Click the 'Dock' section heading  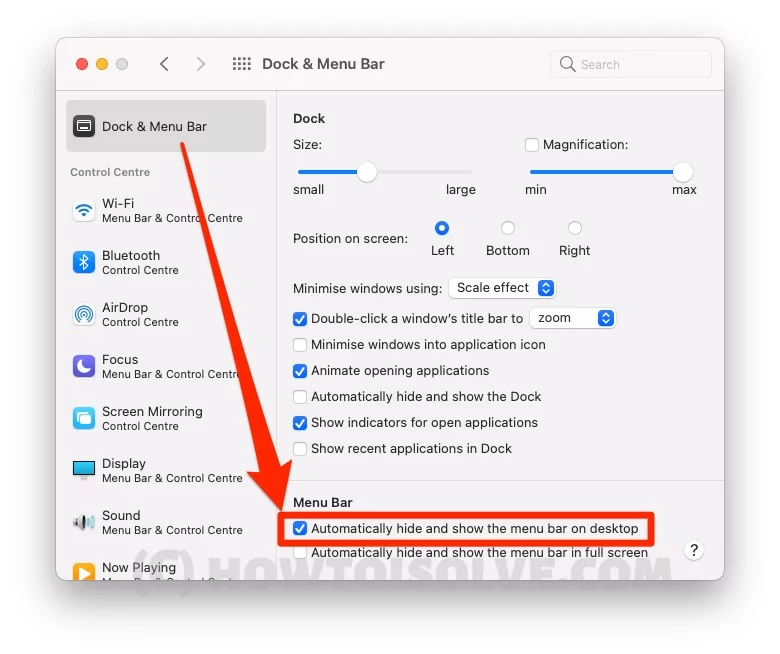[309, 118]
